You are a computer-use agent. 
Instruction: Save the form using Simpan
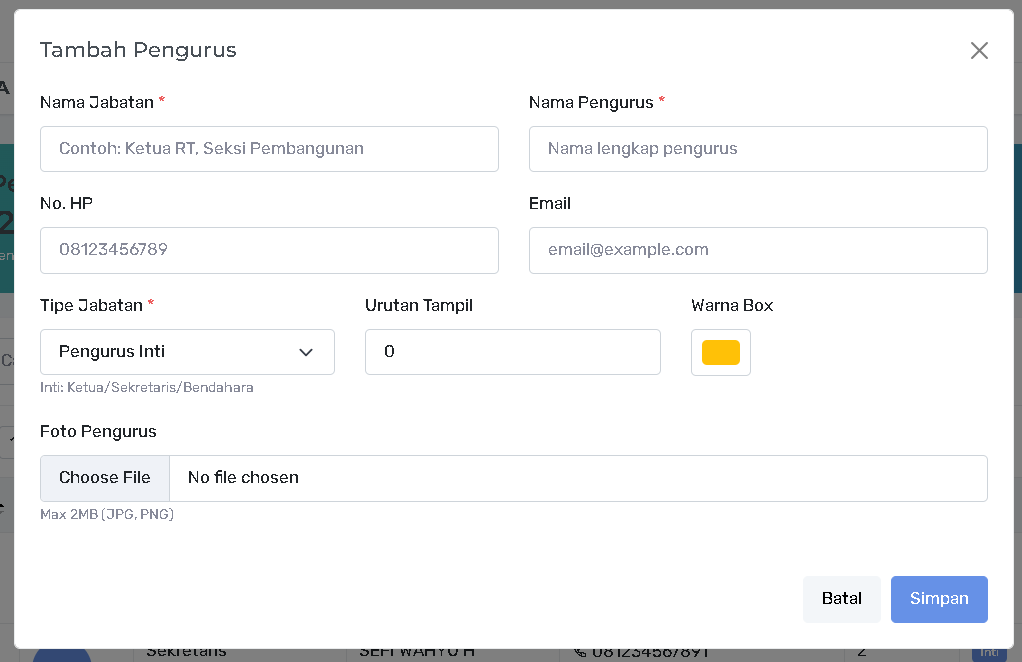(938, 599)
